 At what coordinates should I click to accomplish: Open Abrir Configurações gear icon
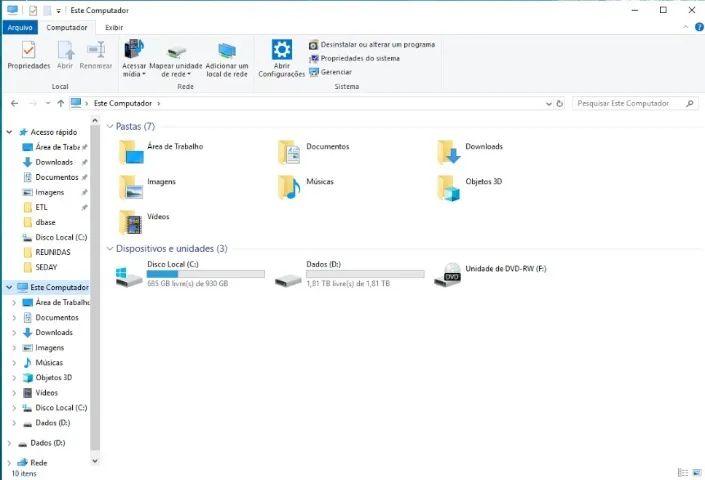281,49
